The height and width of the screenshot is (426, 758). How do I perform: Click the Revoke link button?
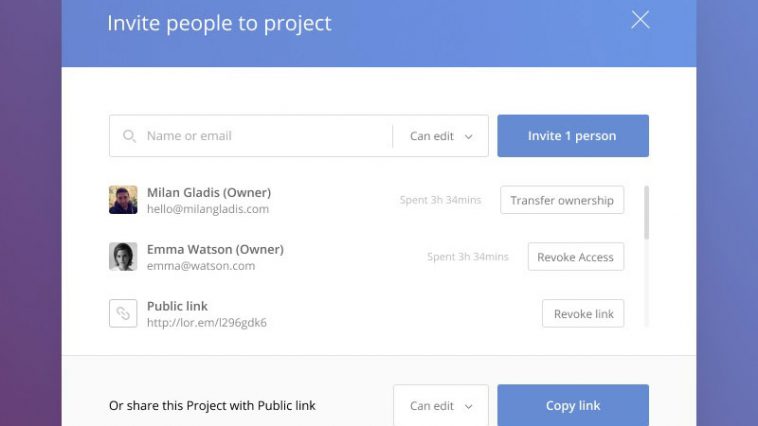pyautogui.click(x=583, y=314)
